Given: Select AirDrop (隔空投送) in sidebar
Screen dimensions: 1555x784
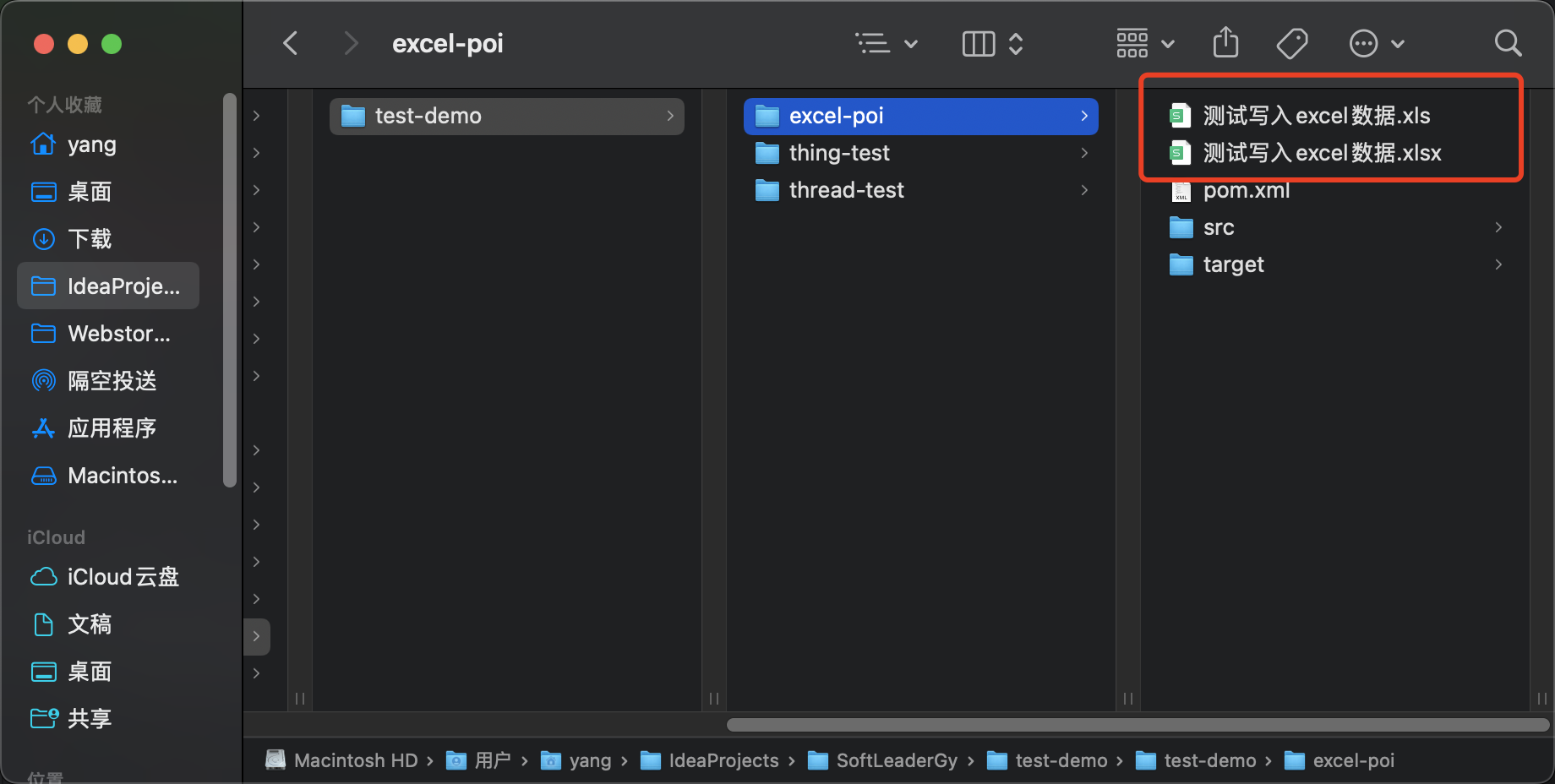Looking at the screenshot, I should (112, 381).
